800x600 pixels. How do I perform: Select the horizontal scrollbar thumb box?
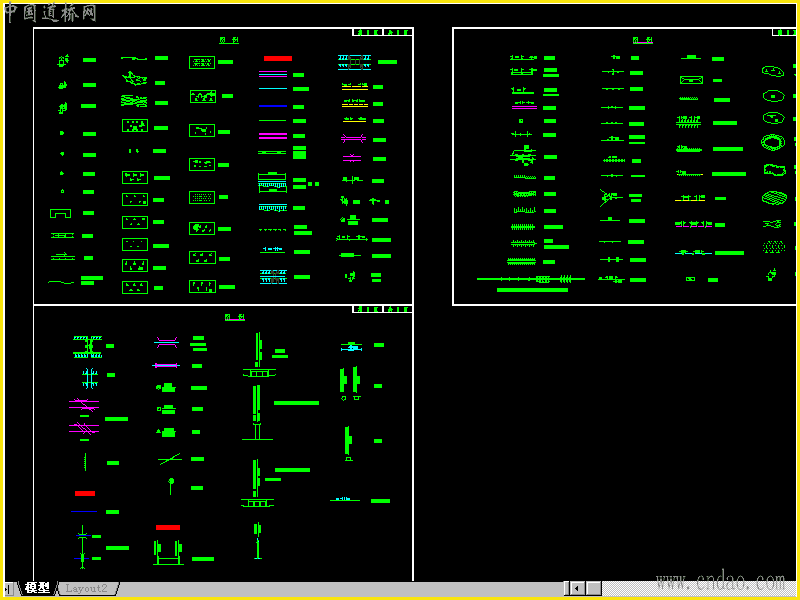593,588
